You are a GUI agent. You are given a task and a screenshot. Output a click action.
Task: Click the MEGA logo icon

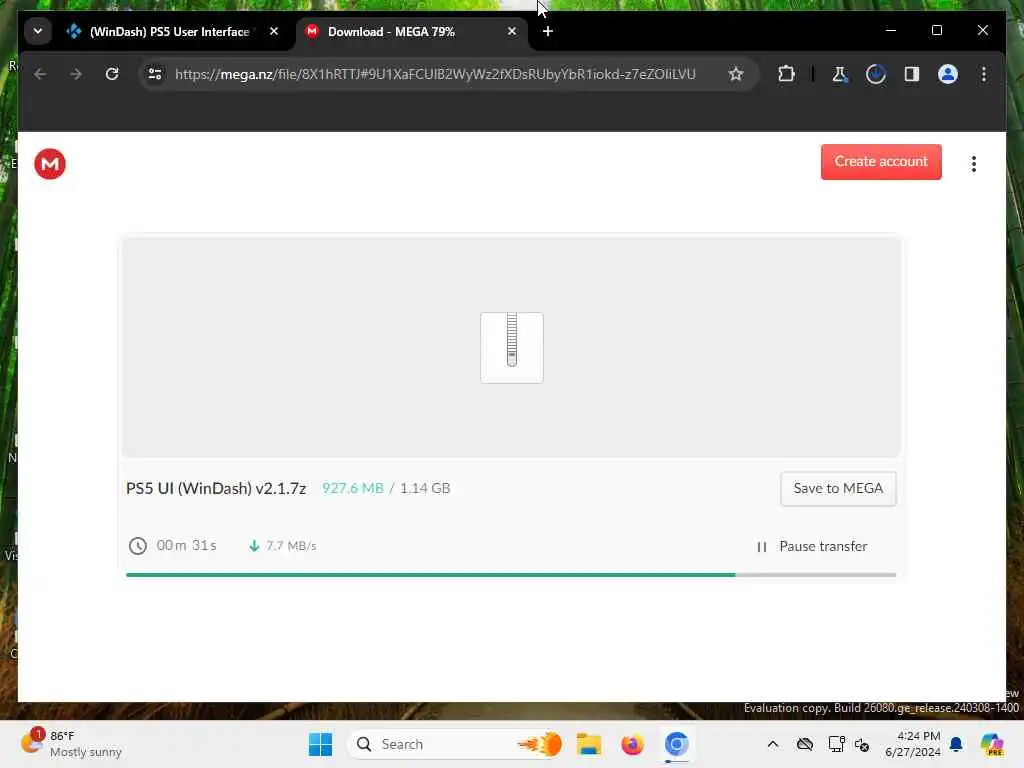pos(50,163)
